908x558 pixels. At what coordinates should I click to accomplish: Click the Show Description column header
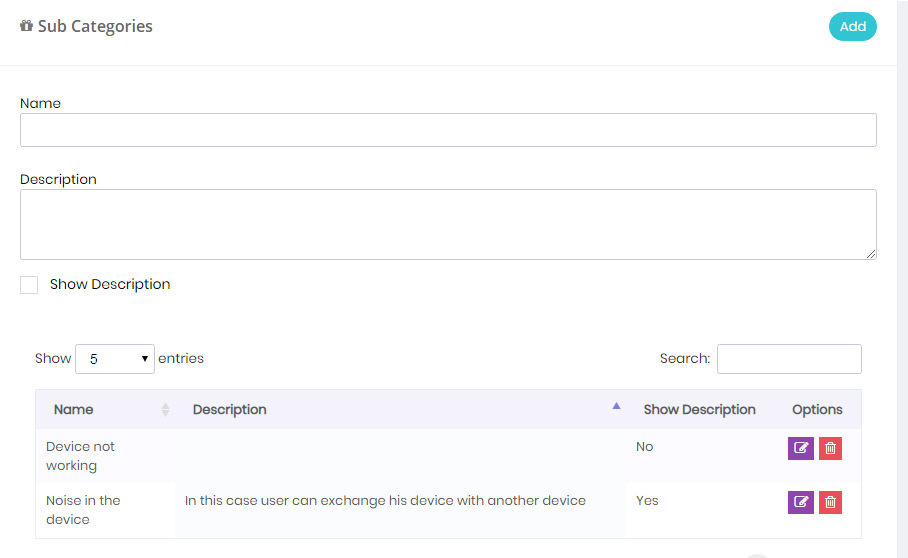coord(700,409)
